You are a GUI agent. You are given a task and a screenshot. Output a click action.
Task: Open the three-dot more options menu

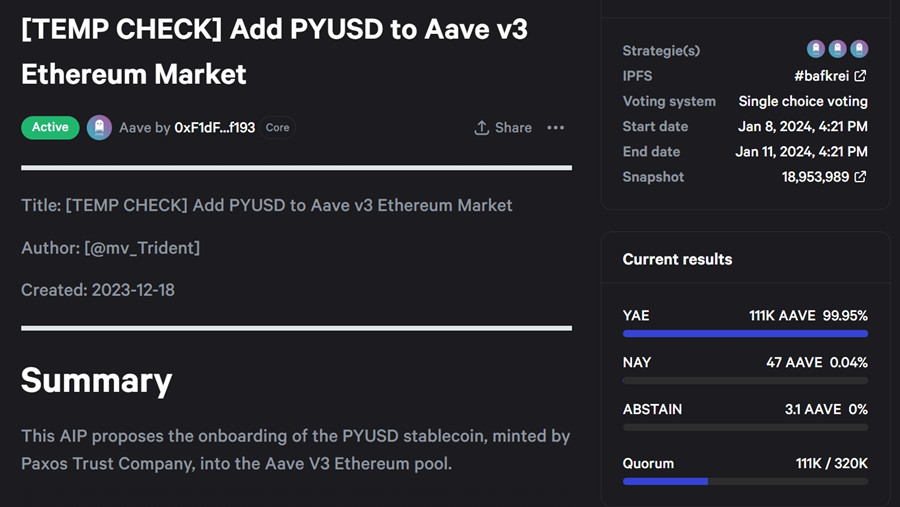click(x=556, y=128)
